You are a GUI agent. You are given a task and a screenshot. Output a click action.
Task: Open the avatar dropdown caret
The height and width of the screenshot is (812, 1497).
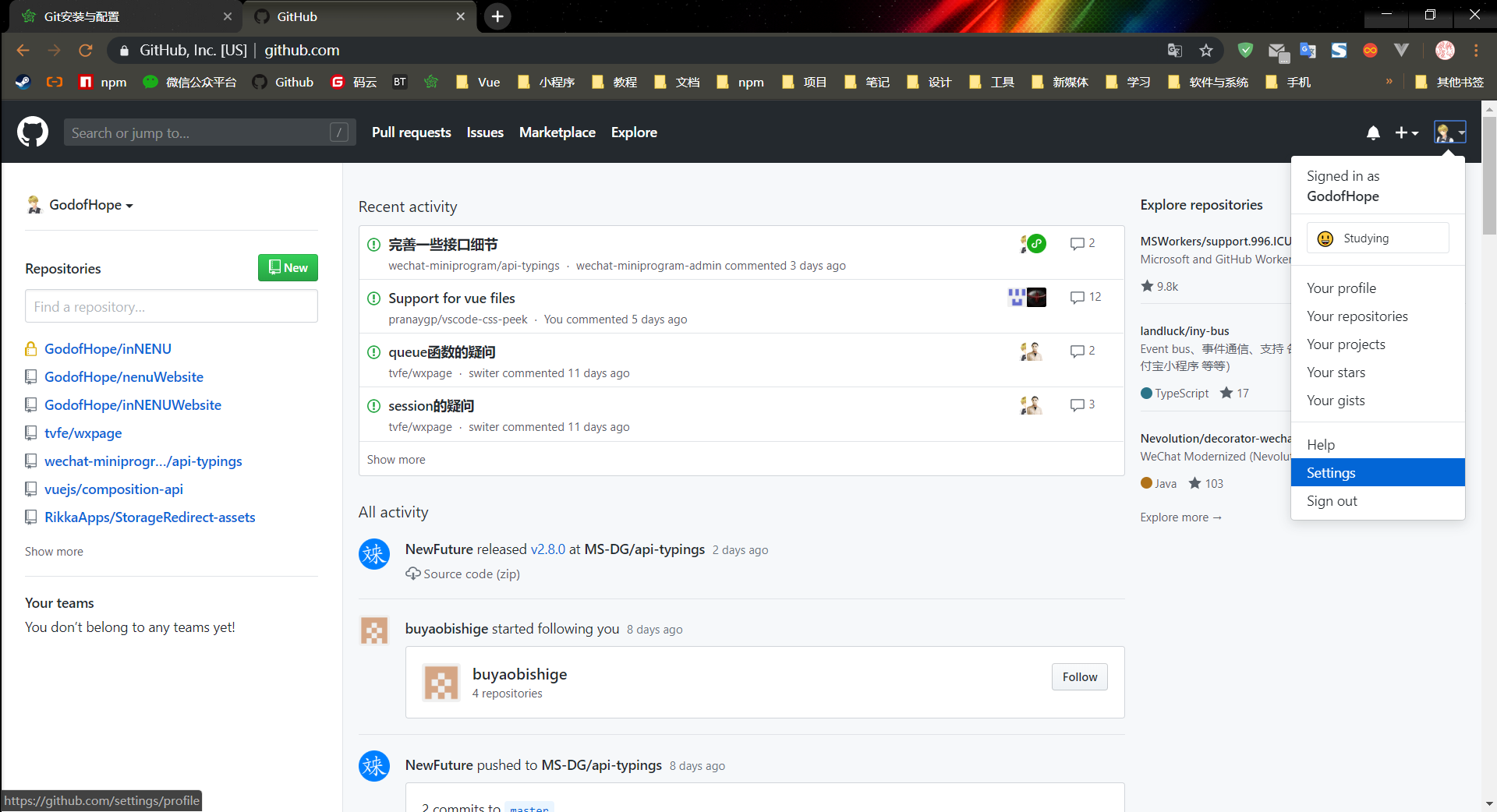[1460, 132]
